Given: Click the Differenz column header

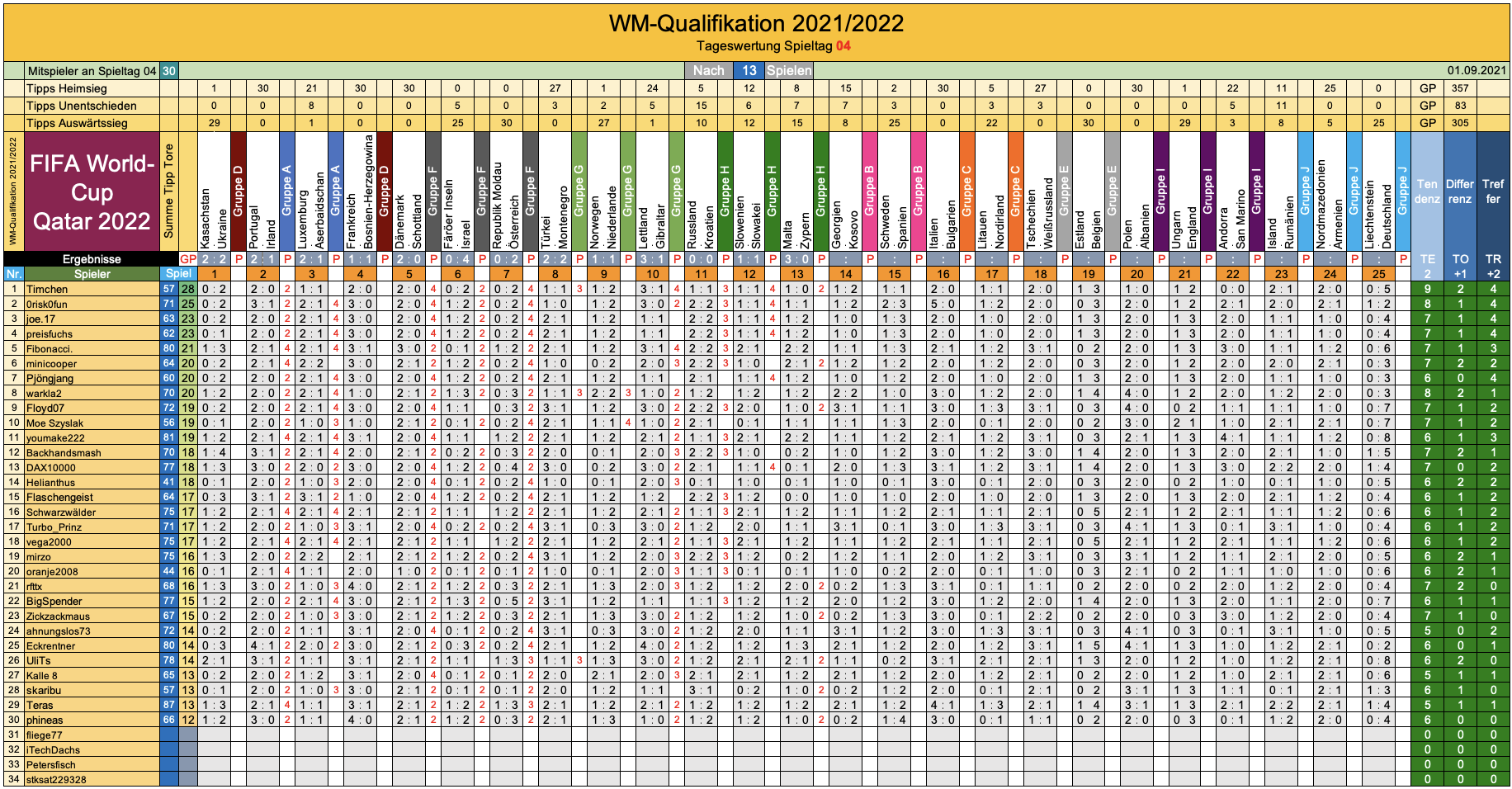Looking at the screenshot, I should 1460,191.
